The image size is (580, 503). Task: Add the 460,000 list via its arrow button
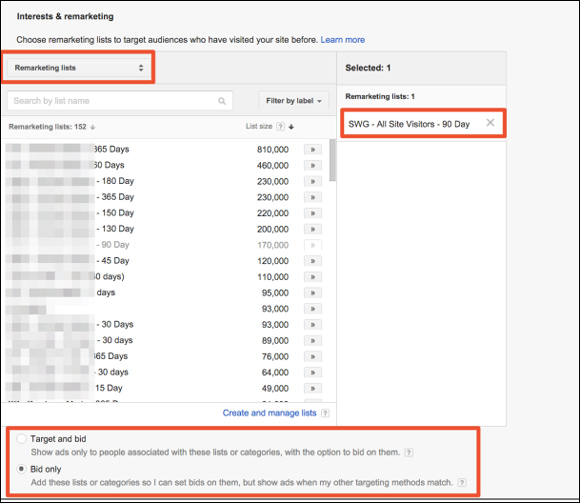tap(313, 165)
